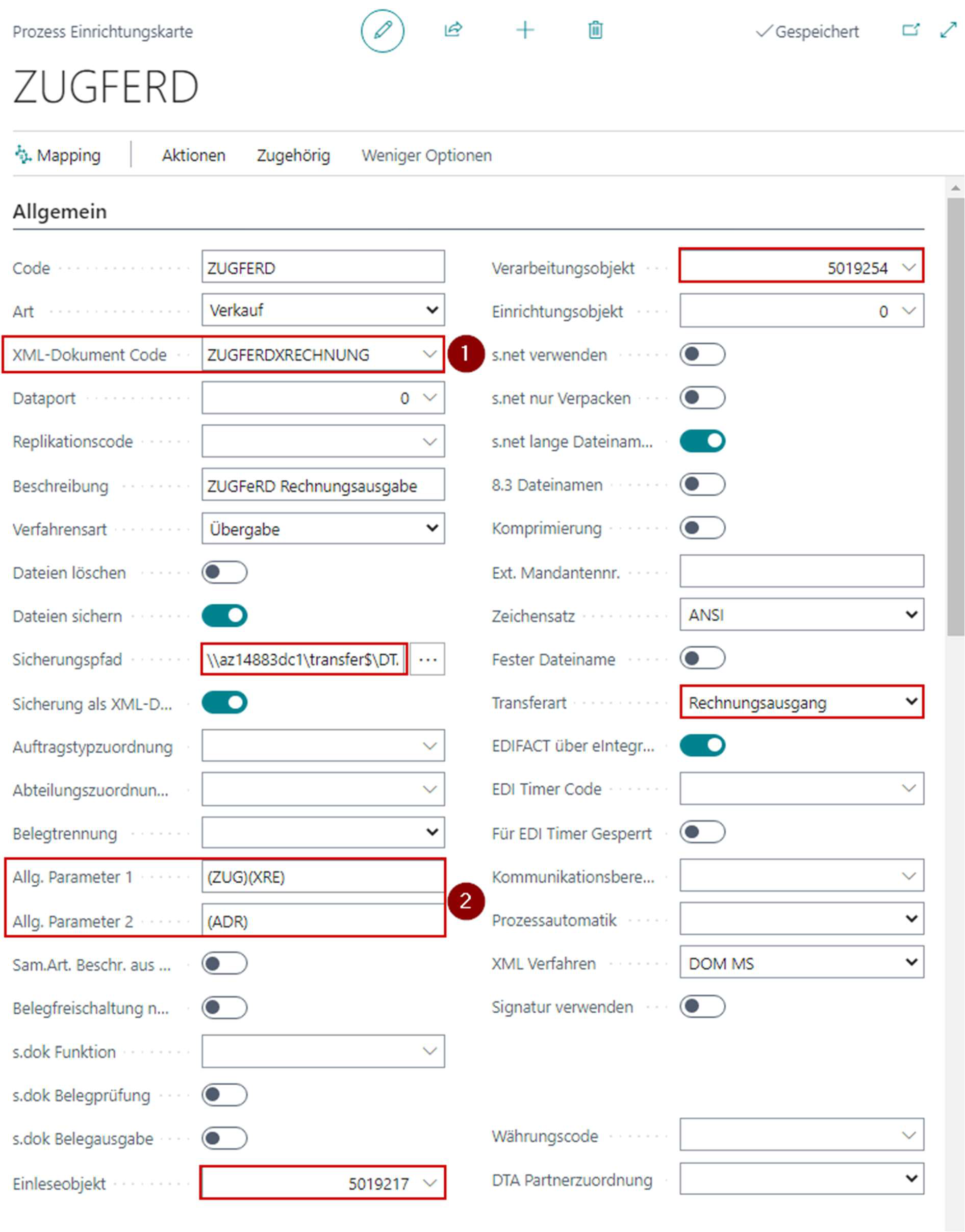Click the share icon in header
The width and height of the screenshot is (965, 1232).
pyautogui.click(x=453, y=30)
